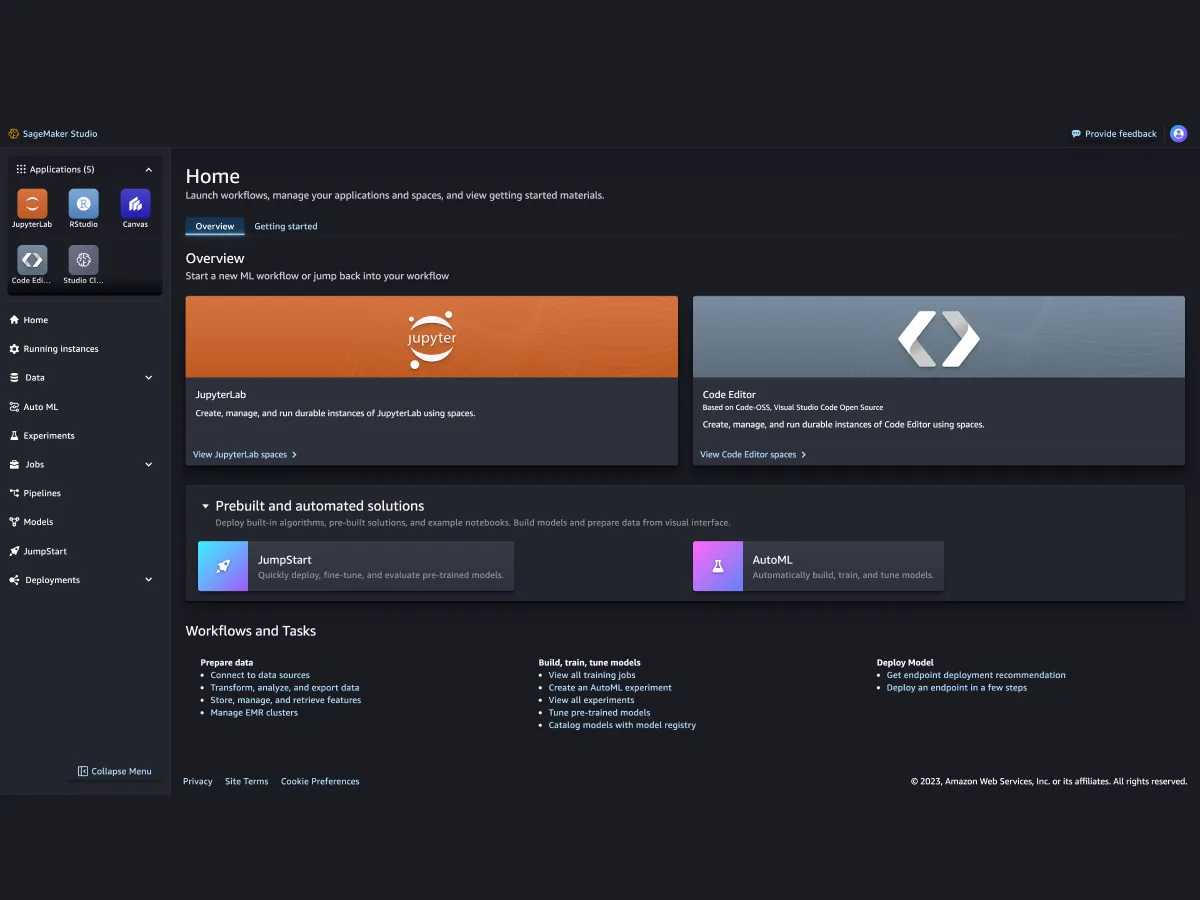Select the JumpStart rocket icon
Viewport: 1200px width, 900px height.
point(222,566)
